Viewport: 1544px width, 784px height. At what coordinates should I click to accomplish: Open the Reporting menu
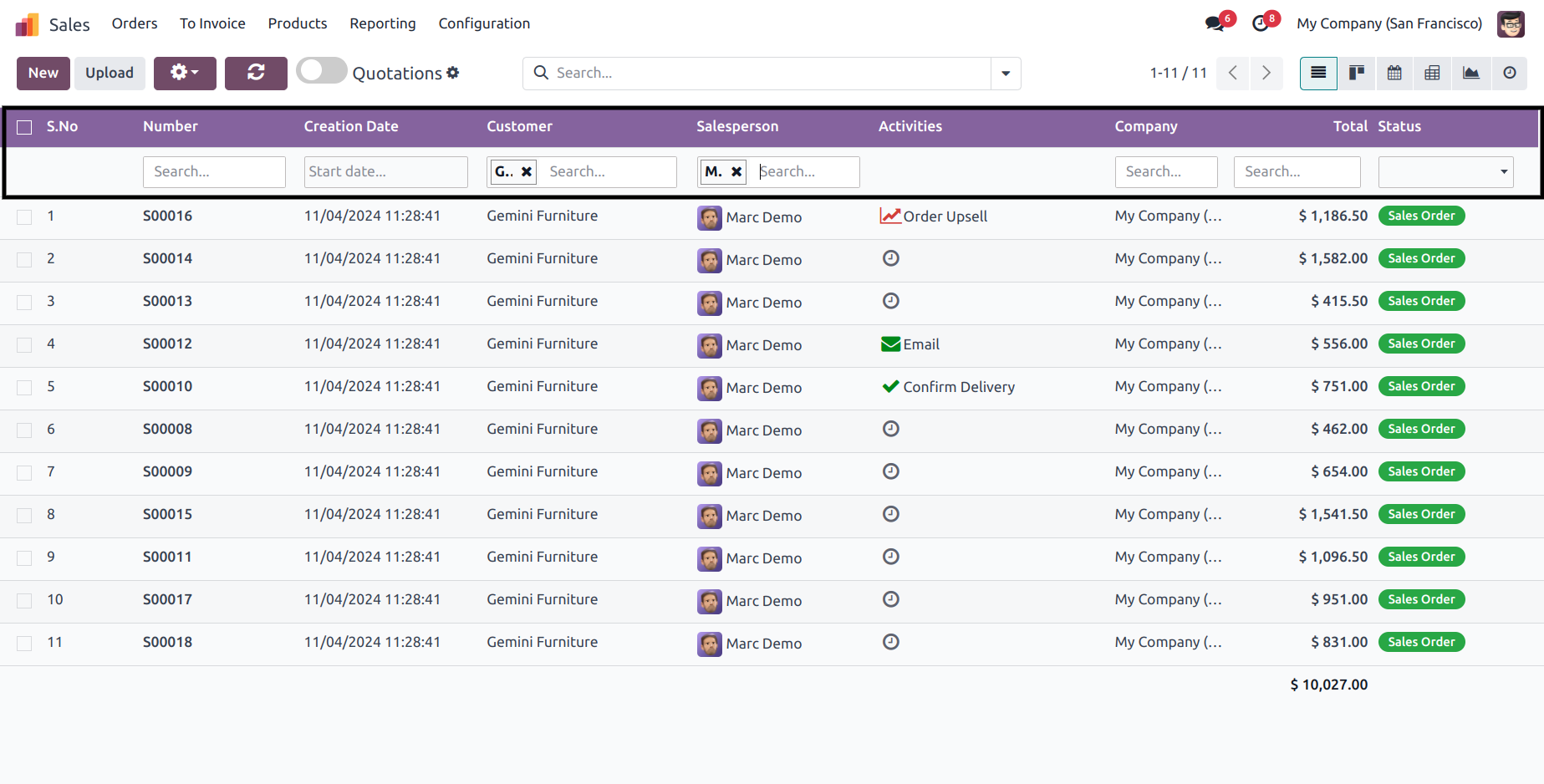coord(383,23)
